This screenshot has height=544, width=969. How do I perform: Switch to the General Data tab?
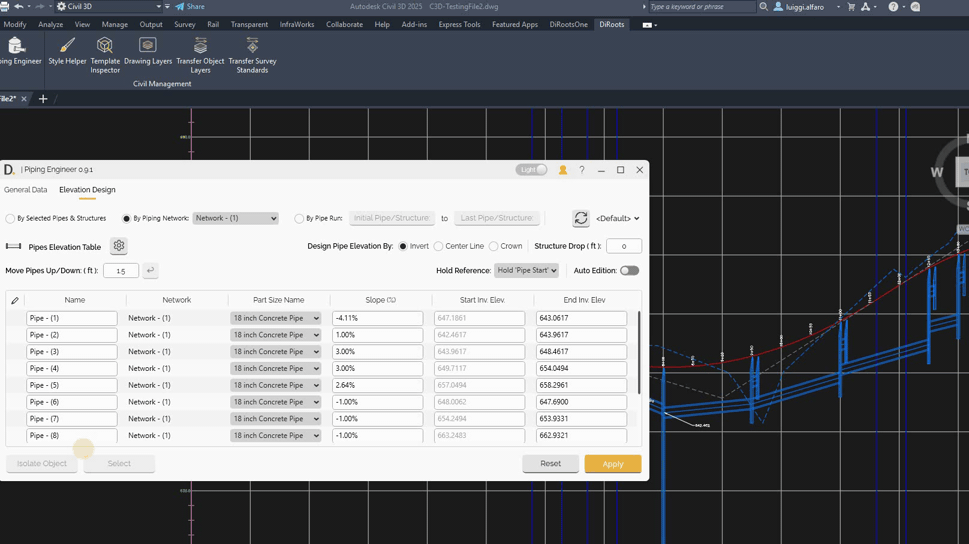(26, 190)
